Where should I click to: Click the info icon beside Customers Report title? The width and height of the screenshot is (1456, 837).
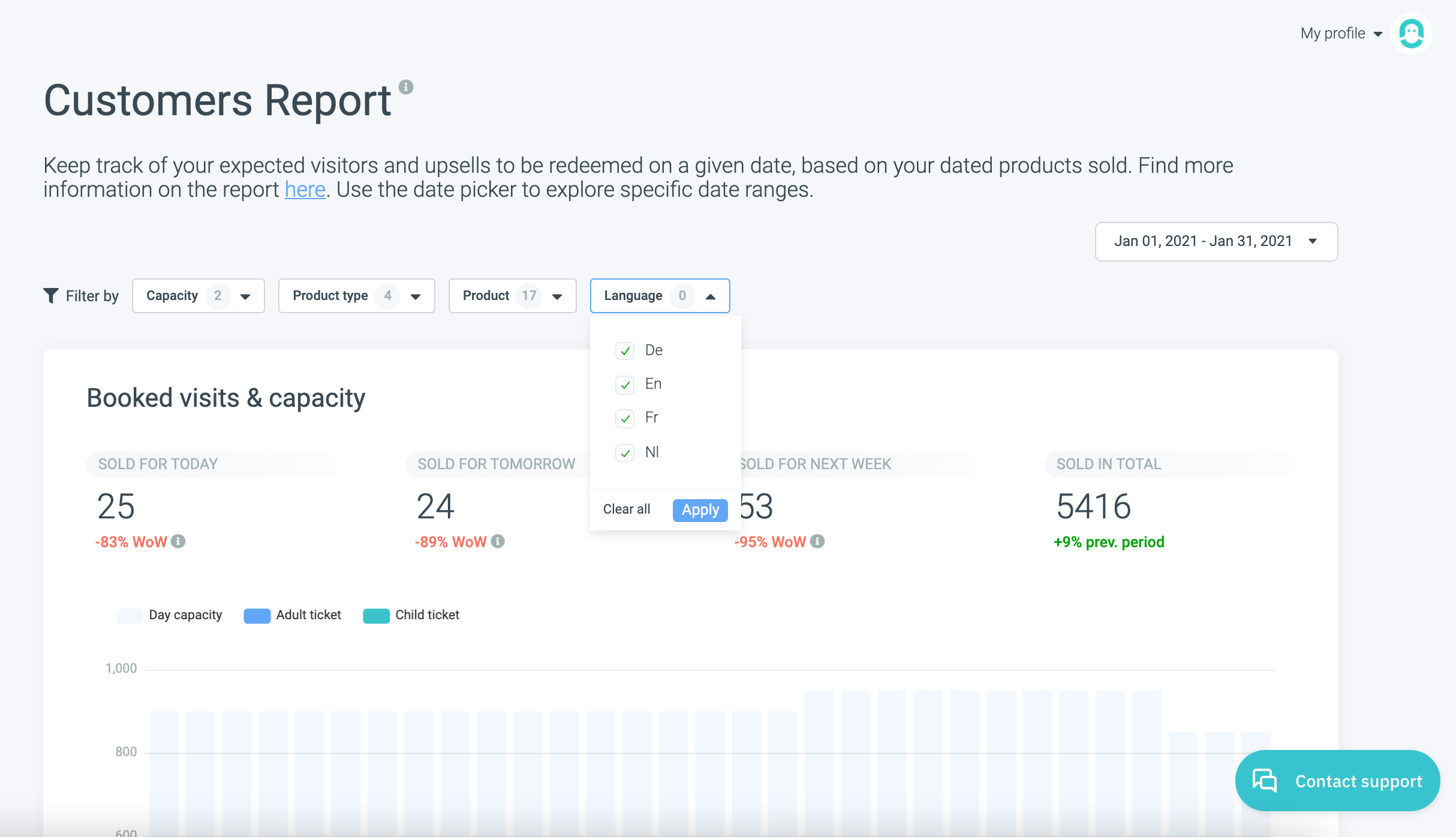tap(406, 87)
